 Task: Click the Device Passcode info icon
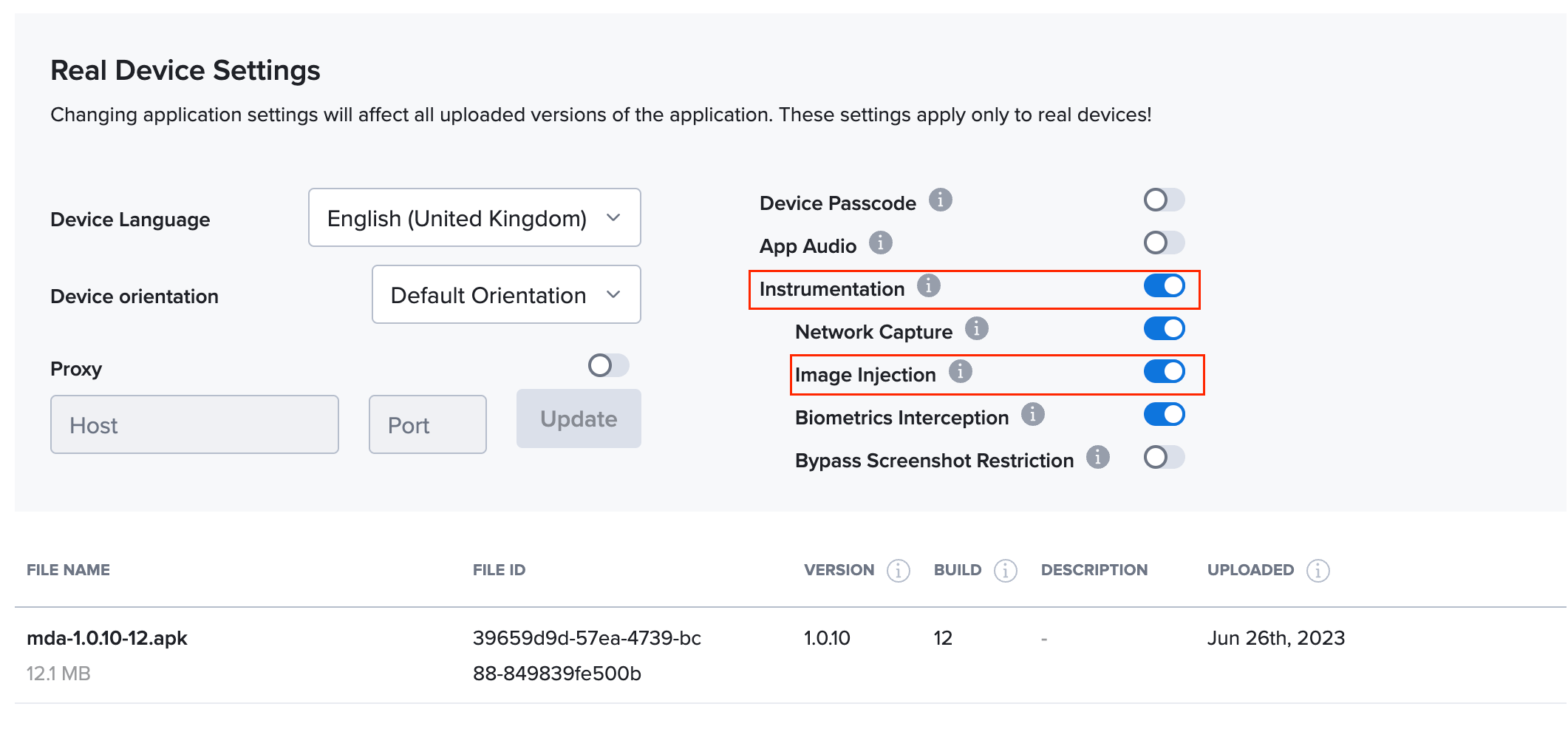point(940,200)
